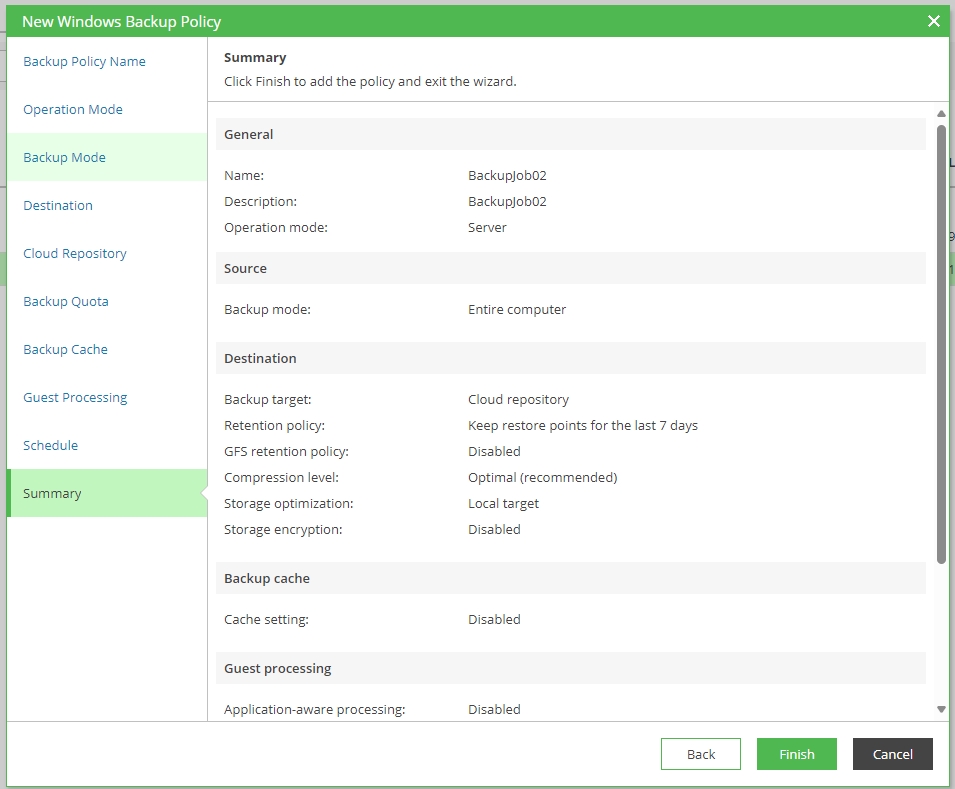Select the Summary step in sidebar
Screen dimensions: 955x789
click(52, 493)
